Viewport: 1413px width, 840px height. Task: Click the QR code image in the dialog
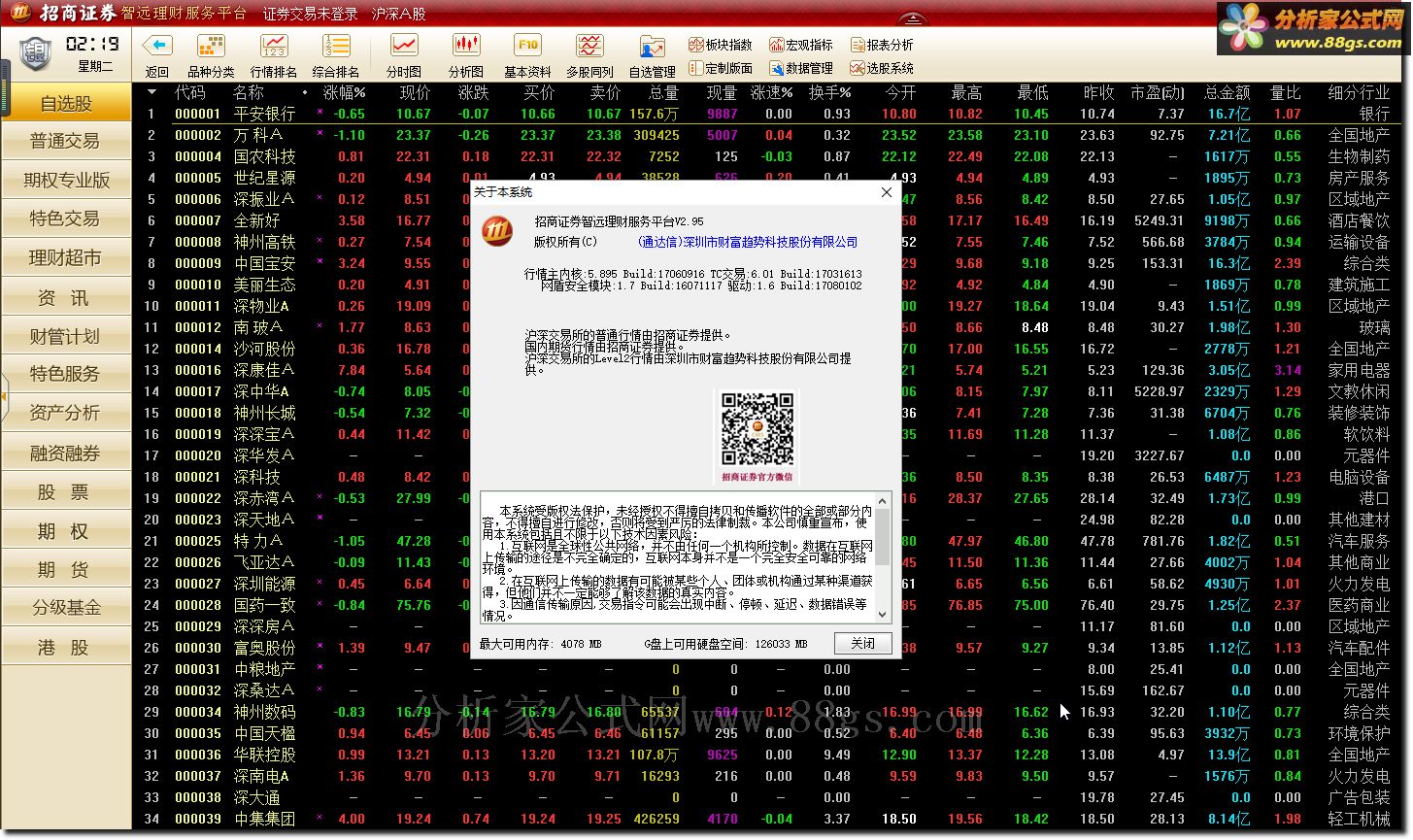pyautogui.click(x=757, y=428)
